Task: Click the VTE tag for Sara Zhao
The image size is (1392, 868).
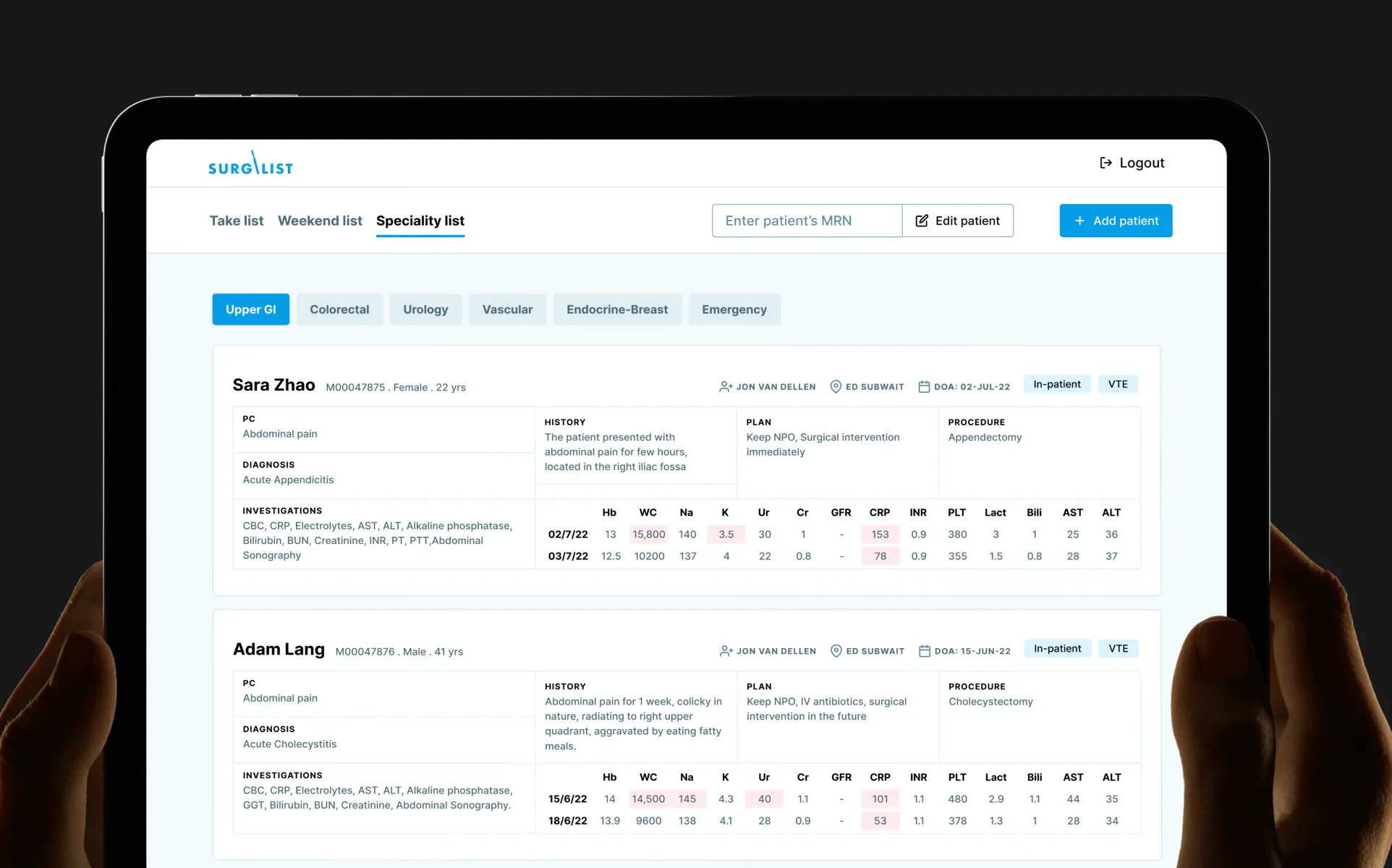Action: (1118, 384)
